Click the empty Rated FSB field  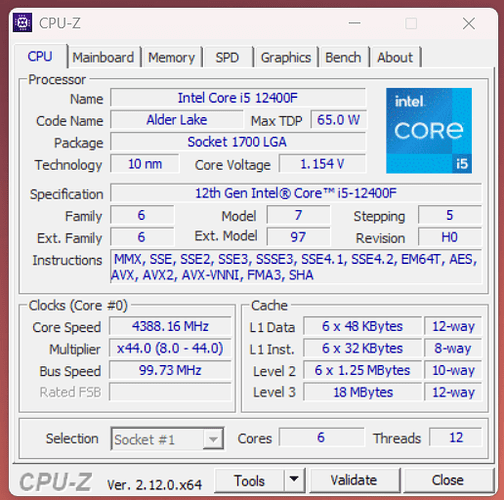[170, 392]
